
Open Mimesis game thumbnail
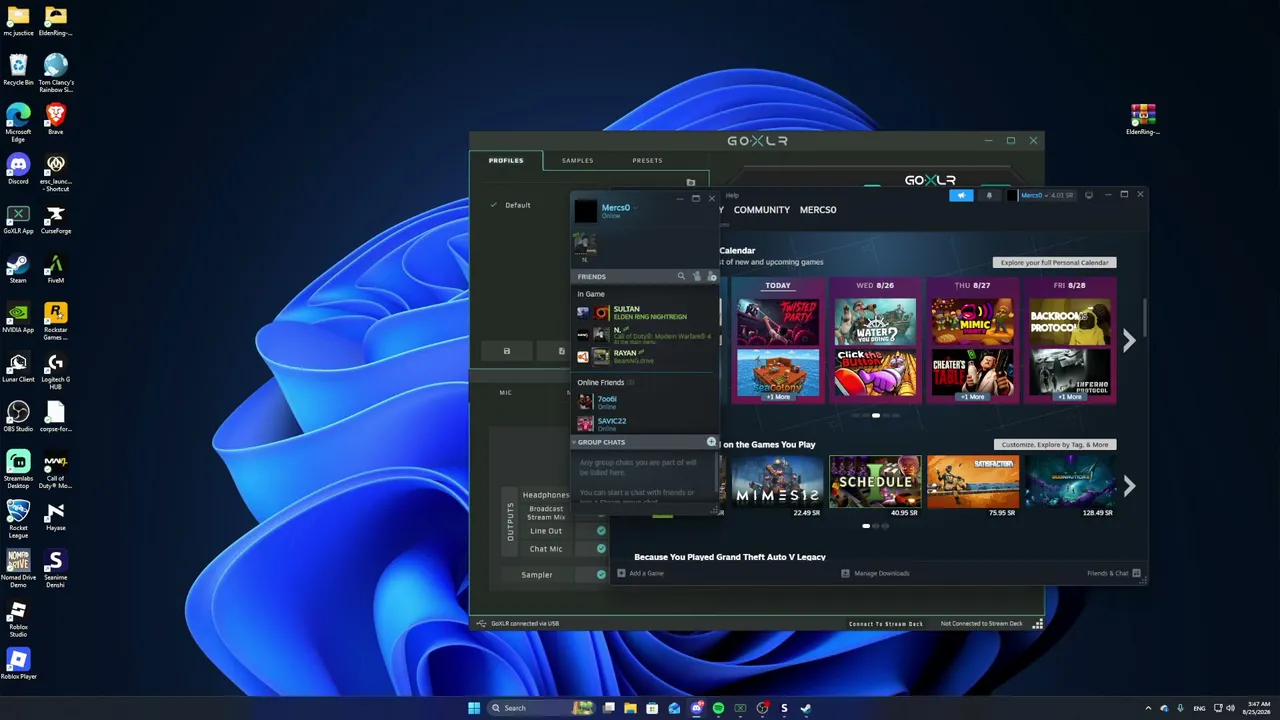(x=776, y=482)
